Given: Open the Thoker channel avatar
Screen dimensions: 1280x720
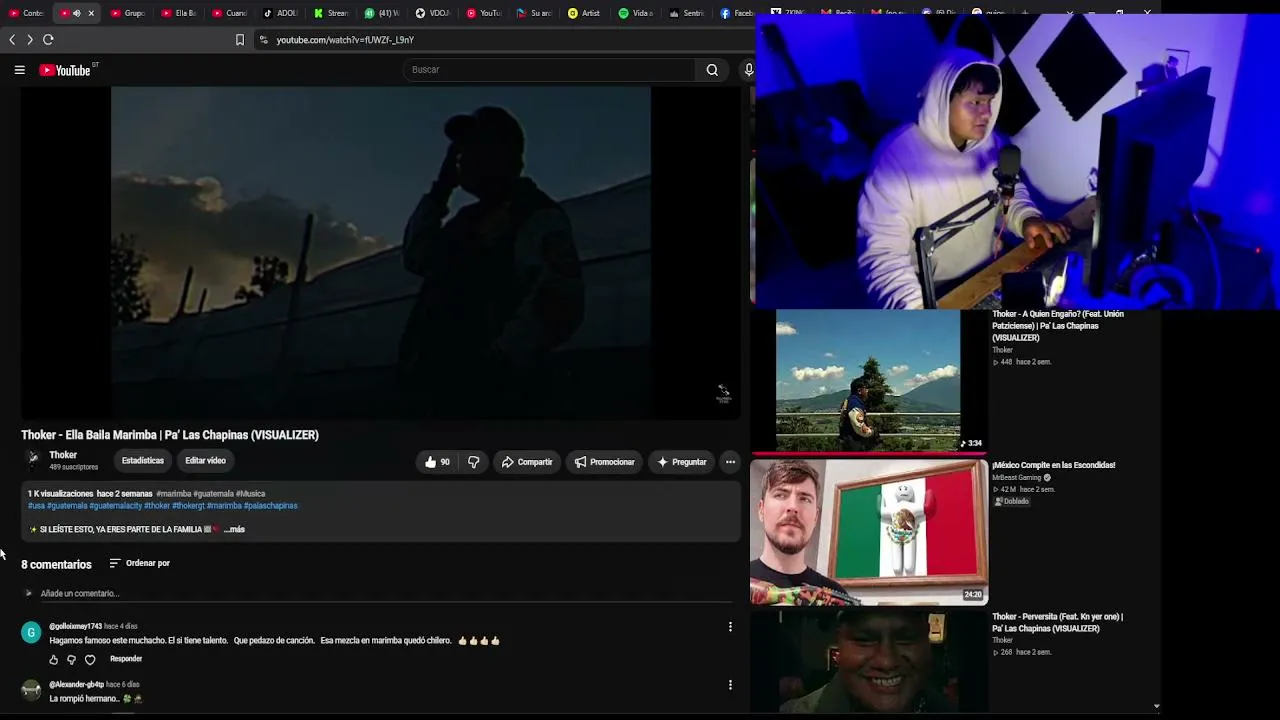Looking at the screenshot, I should 33,460.
